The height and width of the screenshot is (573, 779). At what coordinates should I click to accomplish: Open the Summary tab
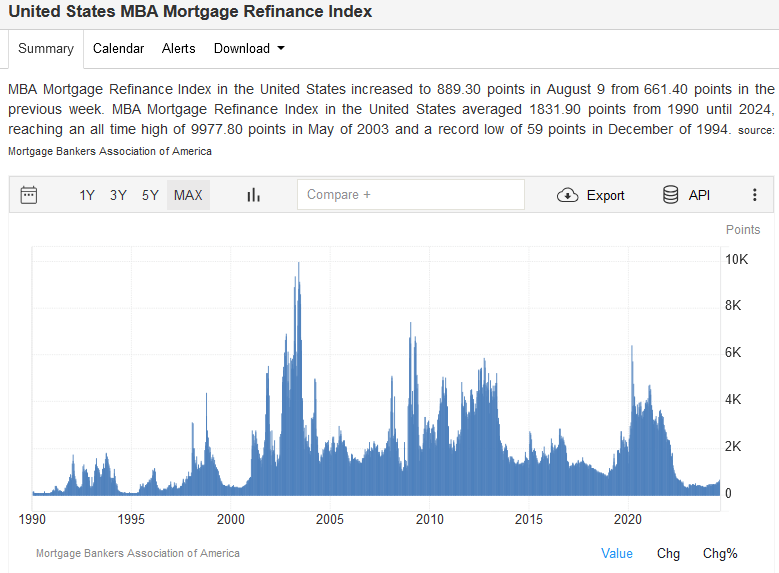click(x=46, y=48)
